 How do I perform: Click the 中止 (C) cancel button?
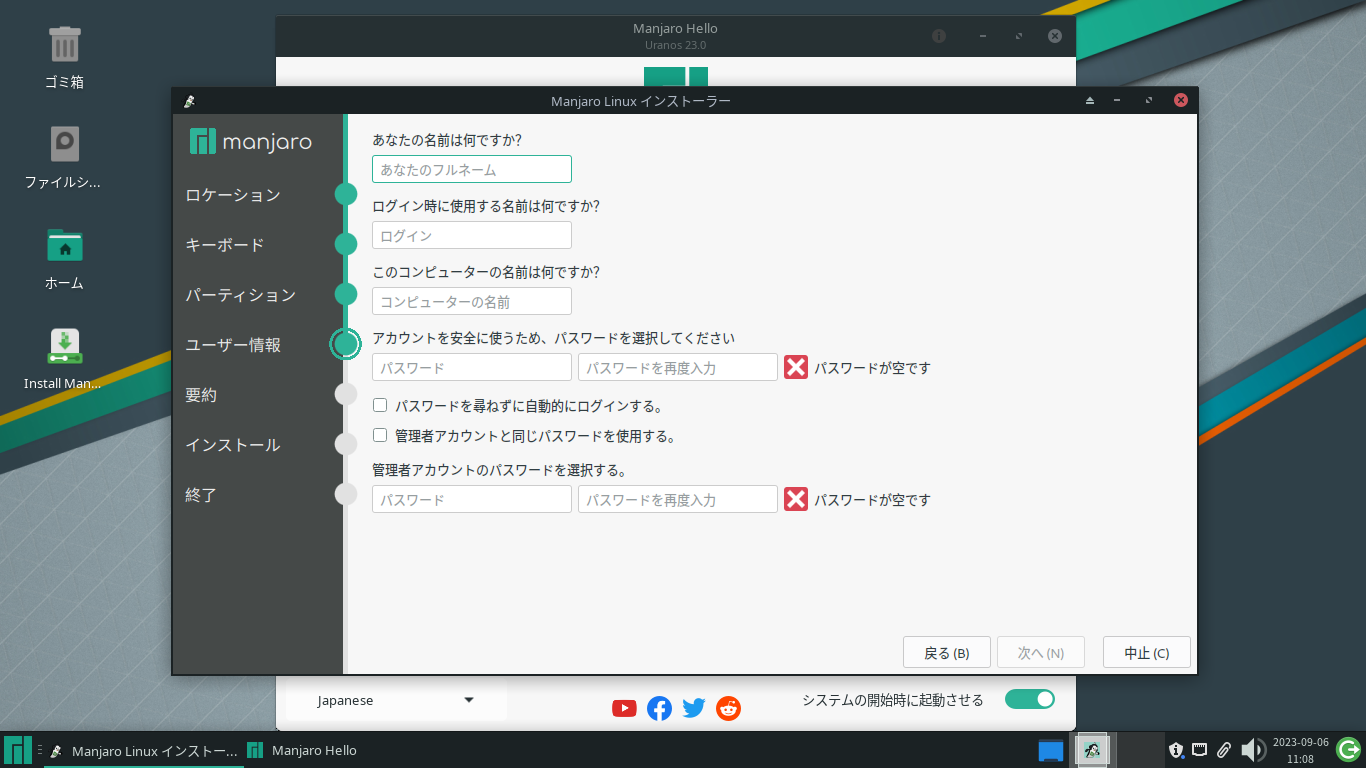click(1147, 653)
